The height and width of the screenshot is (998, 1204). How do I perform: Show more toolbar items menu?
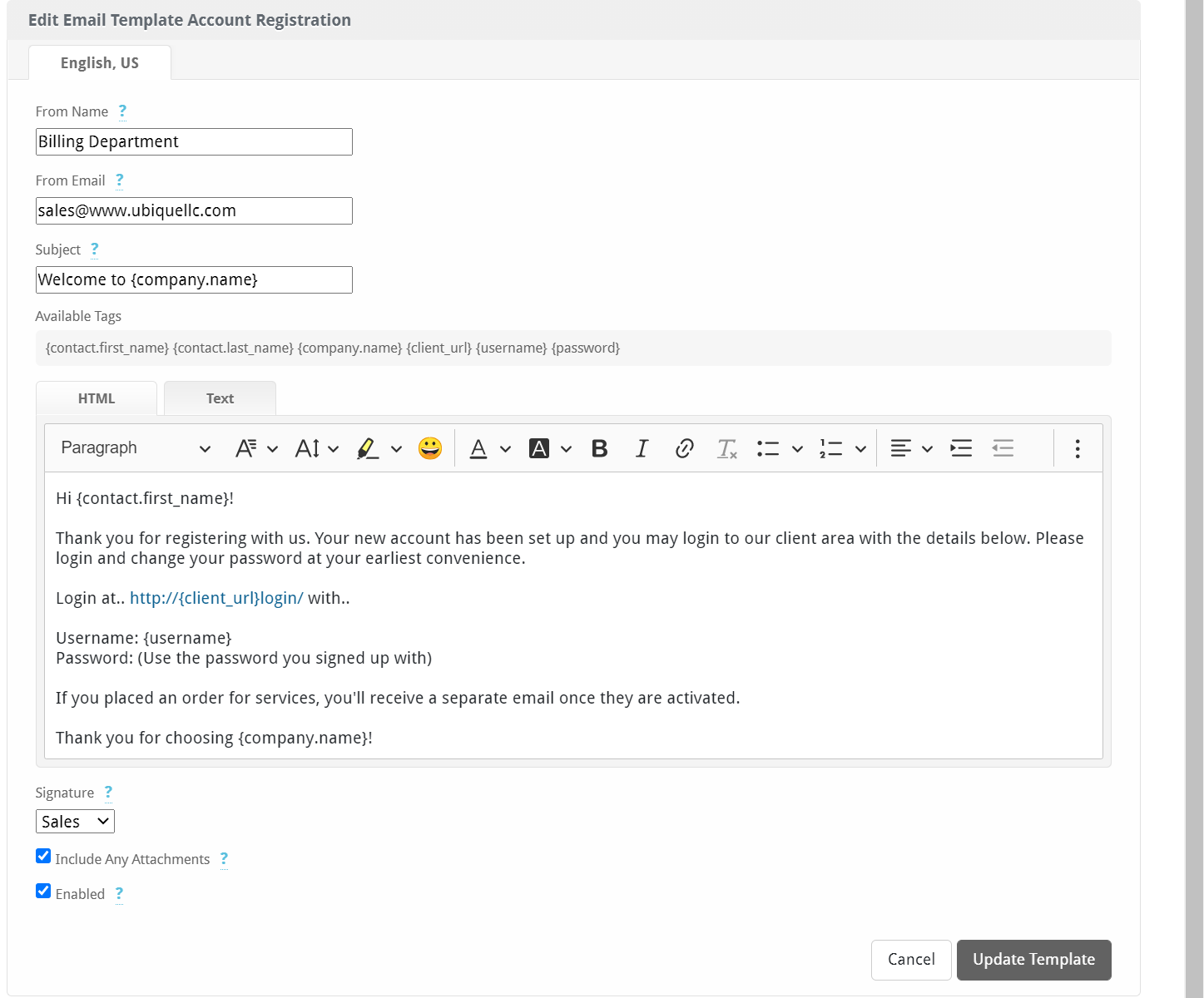[x=1077, y=449]
